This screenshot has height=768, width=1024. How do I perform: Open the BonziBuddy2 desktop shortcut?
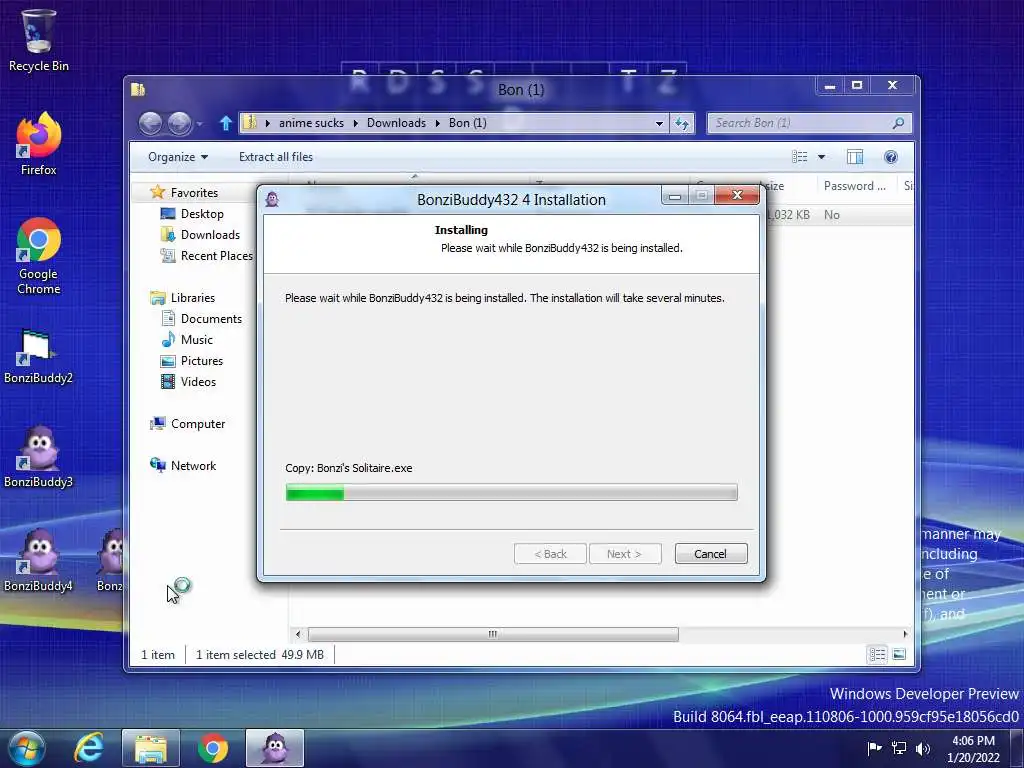(38, 356)
